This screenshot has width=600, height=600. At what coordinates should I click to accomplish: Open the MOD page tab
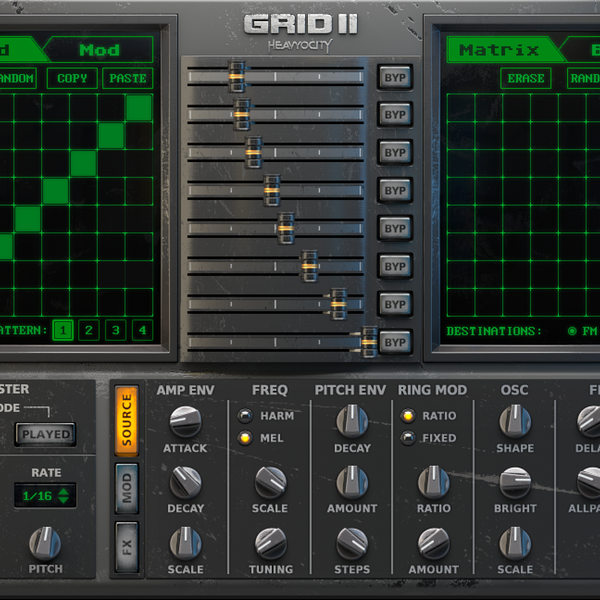click(x=127, y=488)
